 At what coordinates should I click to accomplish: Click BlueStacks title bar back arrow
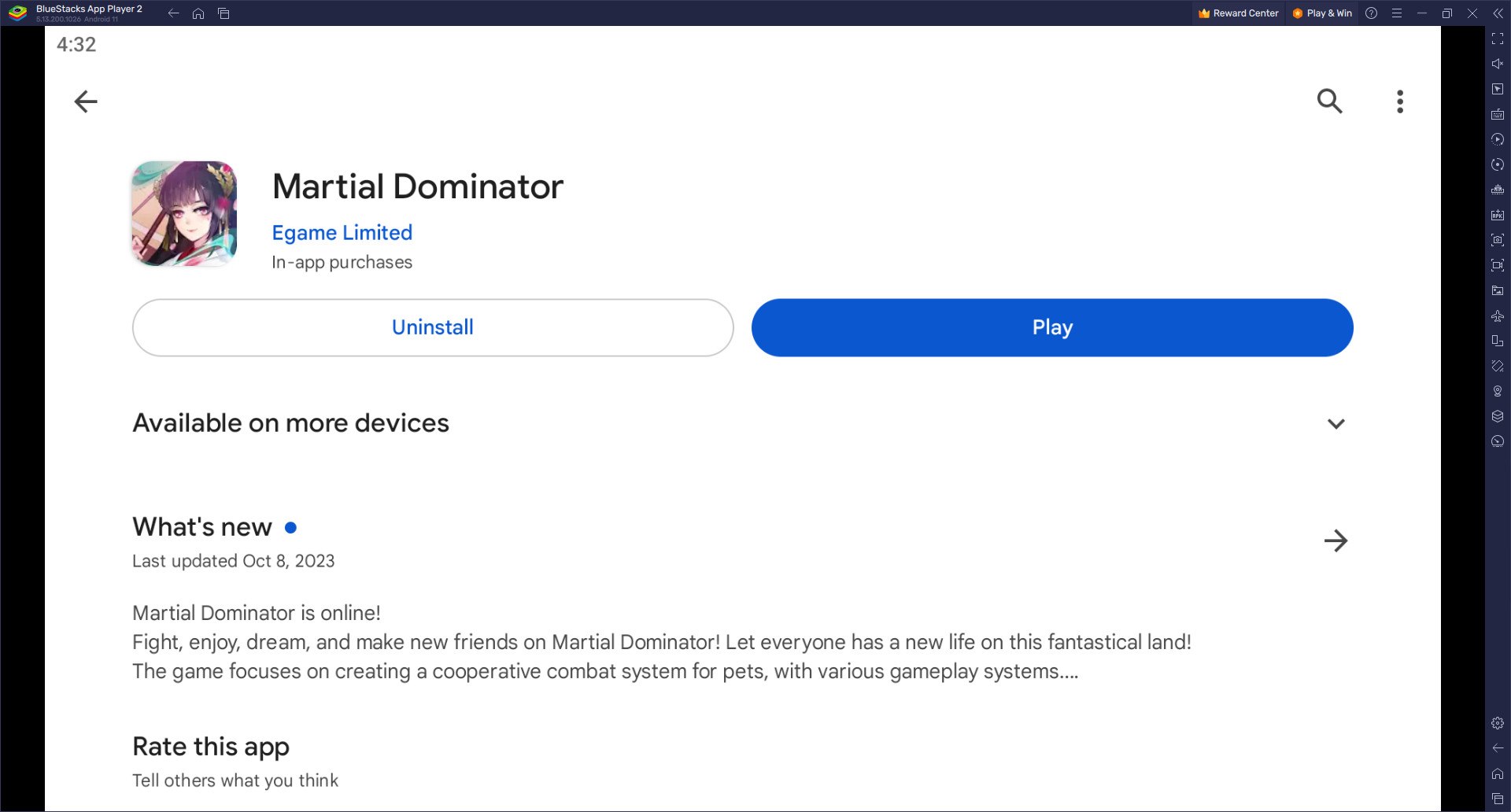coord(173,13)
